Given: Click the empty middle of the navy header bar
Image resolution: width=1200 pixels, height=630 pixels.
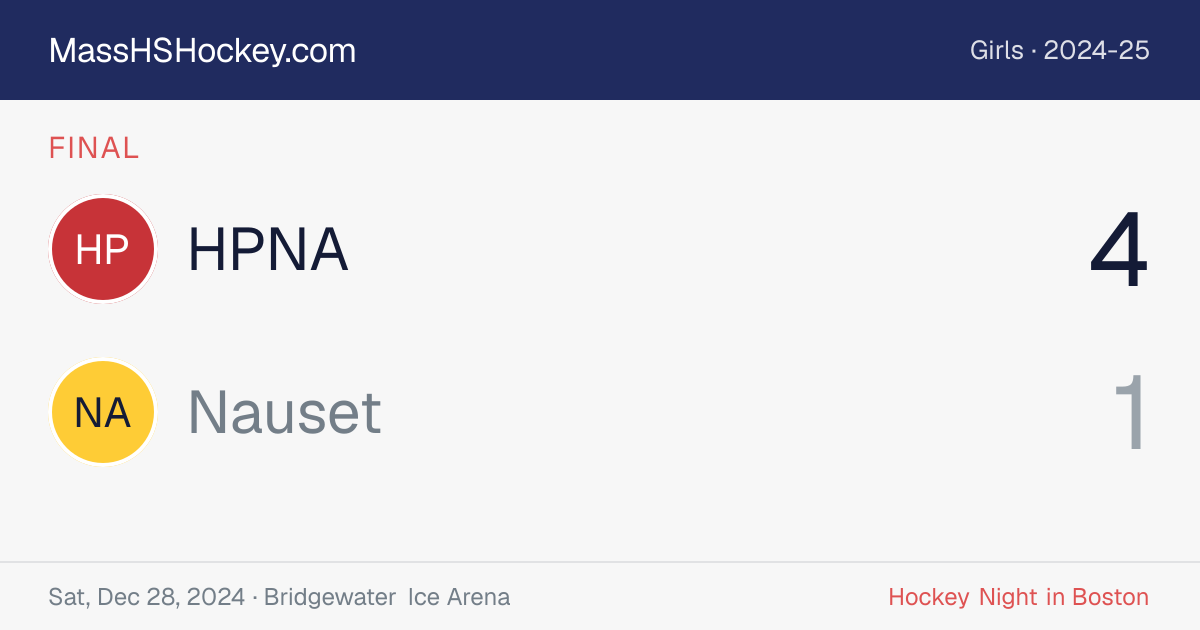Looking at the screenshot, I should click(x=660, y=50).
